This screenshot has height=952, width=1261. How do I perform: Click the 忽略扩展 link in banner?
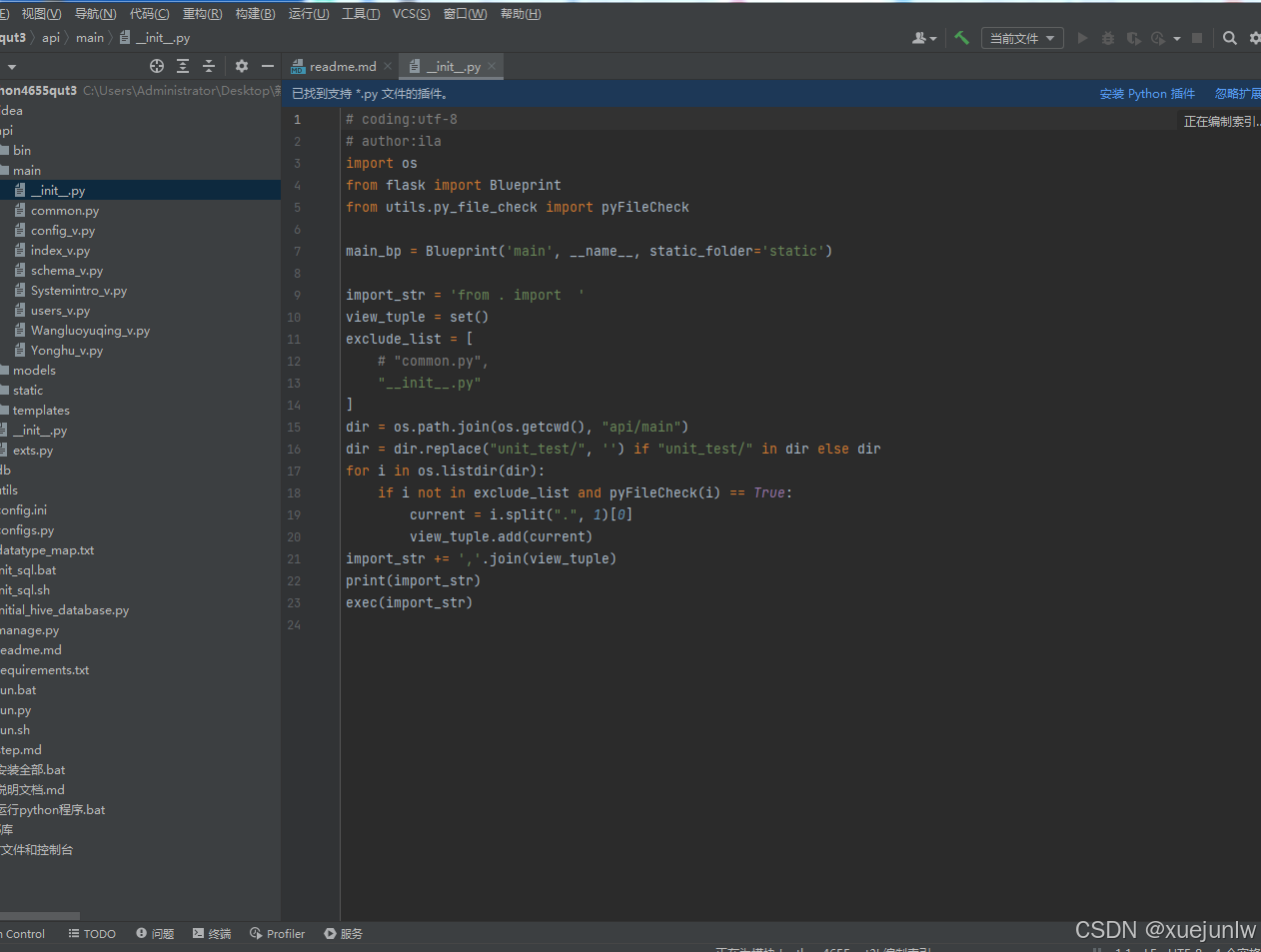[x=1237, y=94]
